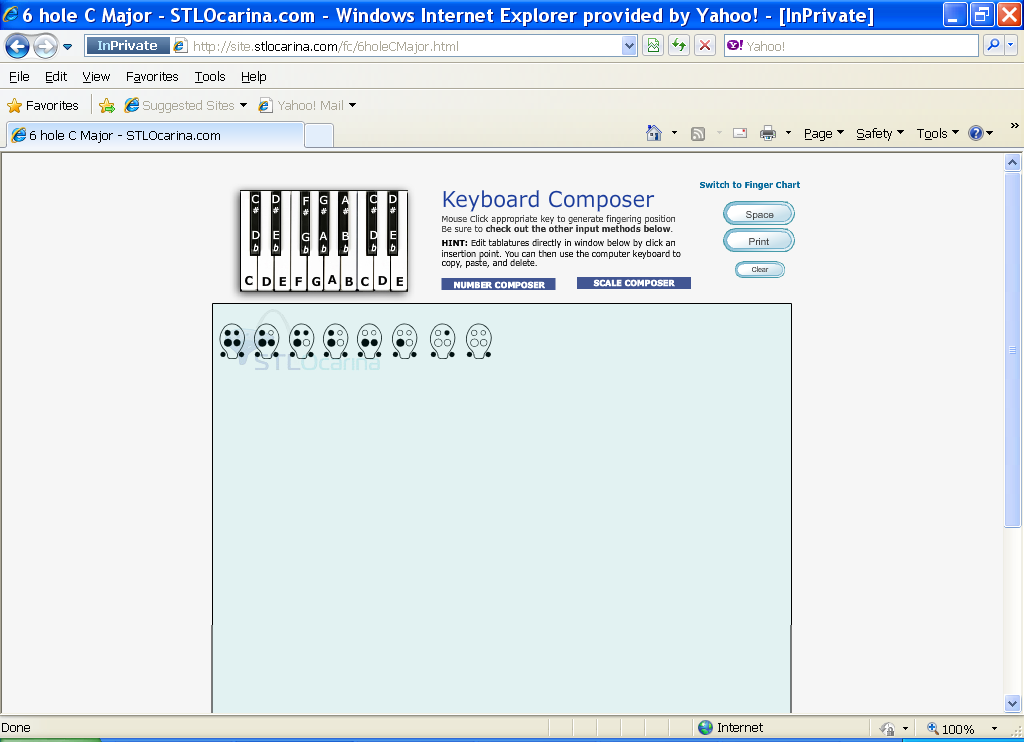Open the search provider dropdown arrow

point(1010,45)
